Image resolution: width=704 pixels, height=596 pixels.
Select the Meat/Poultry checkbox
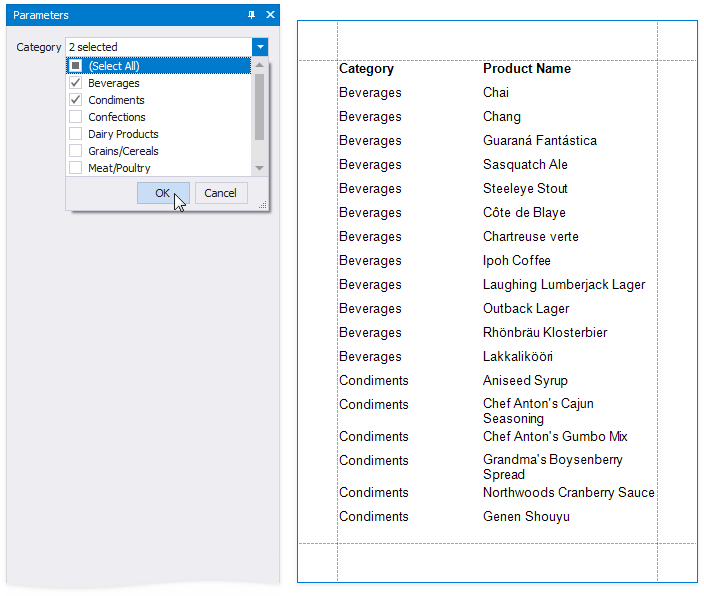coord(76,168)
